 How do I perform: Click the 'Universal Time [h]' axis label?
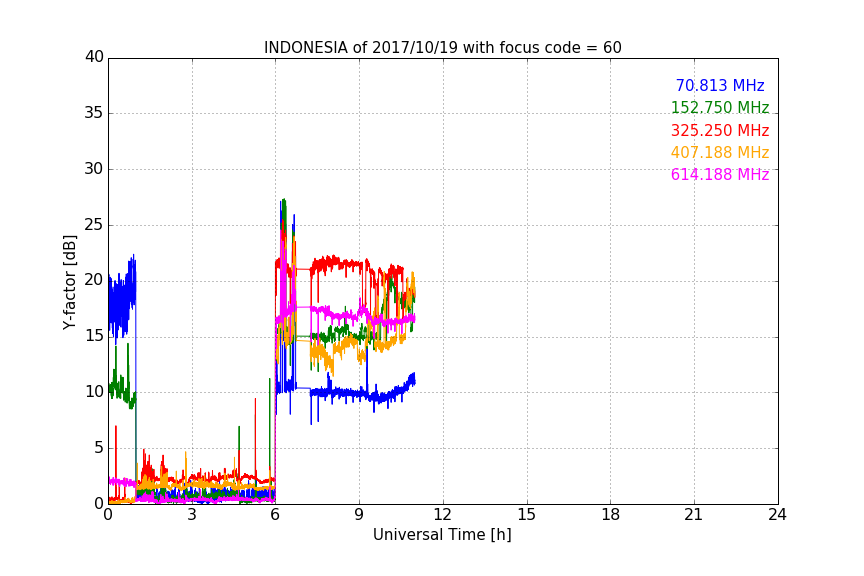tap(442, 535)
